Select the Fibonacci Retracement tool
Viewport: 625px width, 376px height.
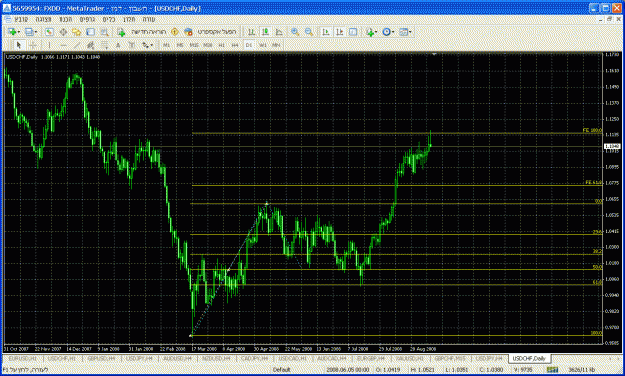(104, 45)
